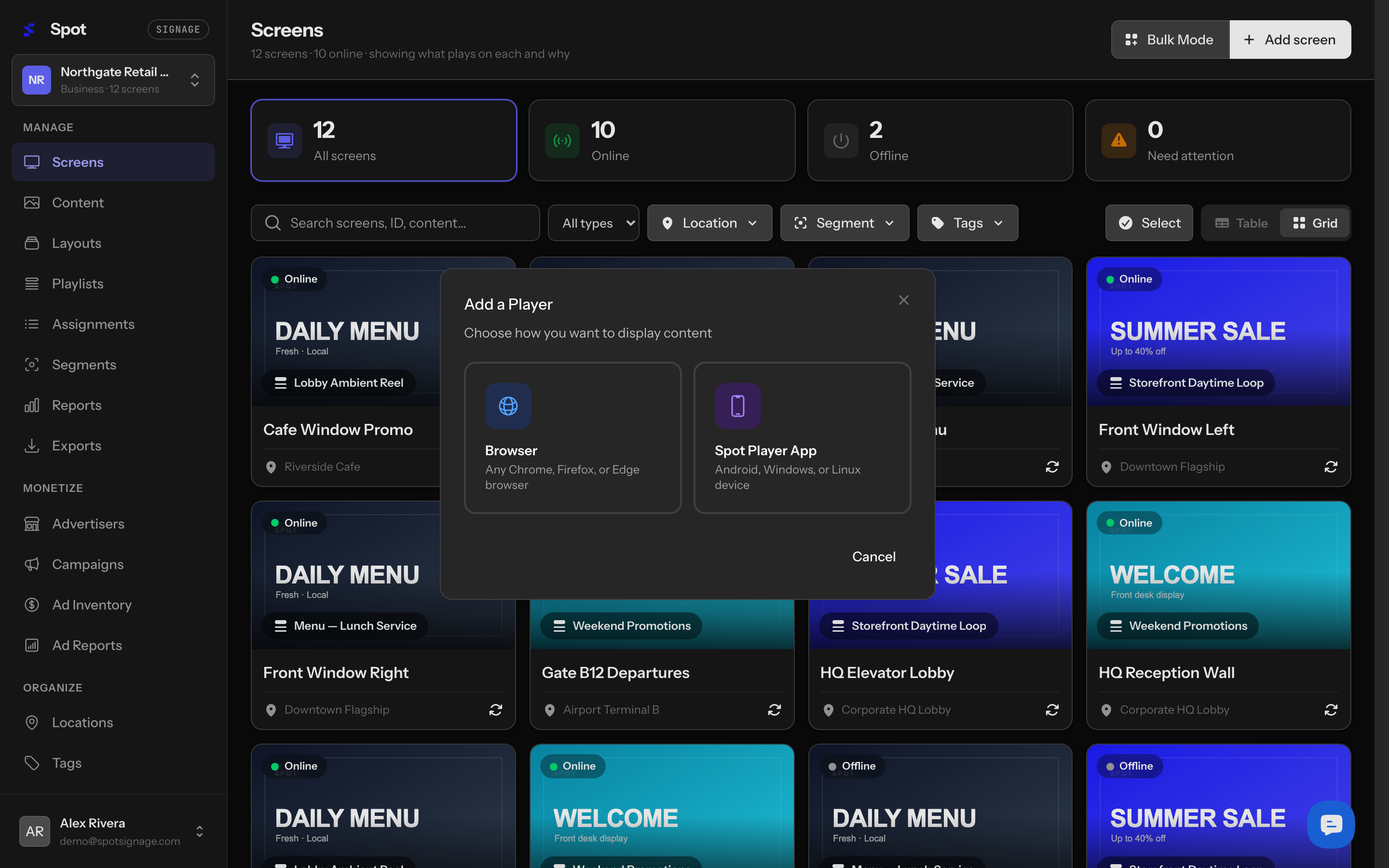Click the search magnifier icon

coord(272,223)
